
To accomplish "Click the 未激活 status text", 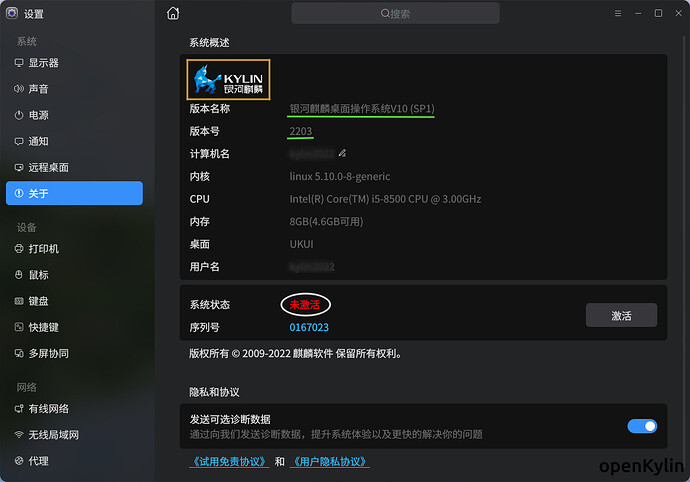I will point(305,305).
